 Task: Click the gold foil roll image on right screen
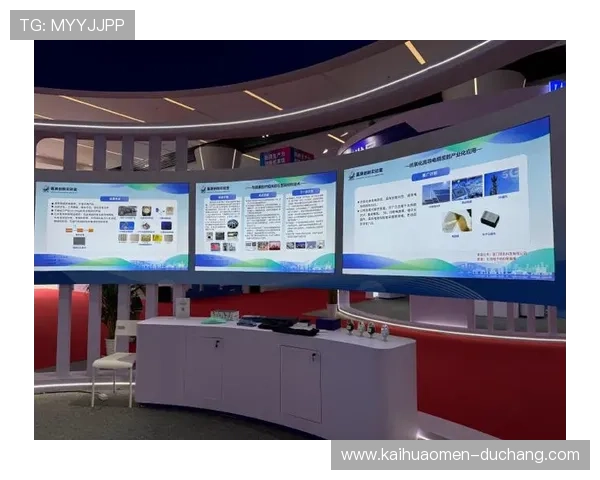(x=455, y=221)
